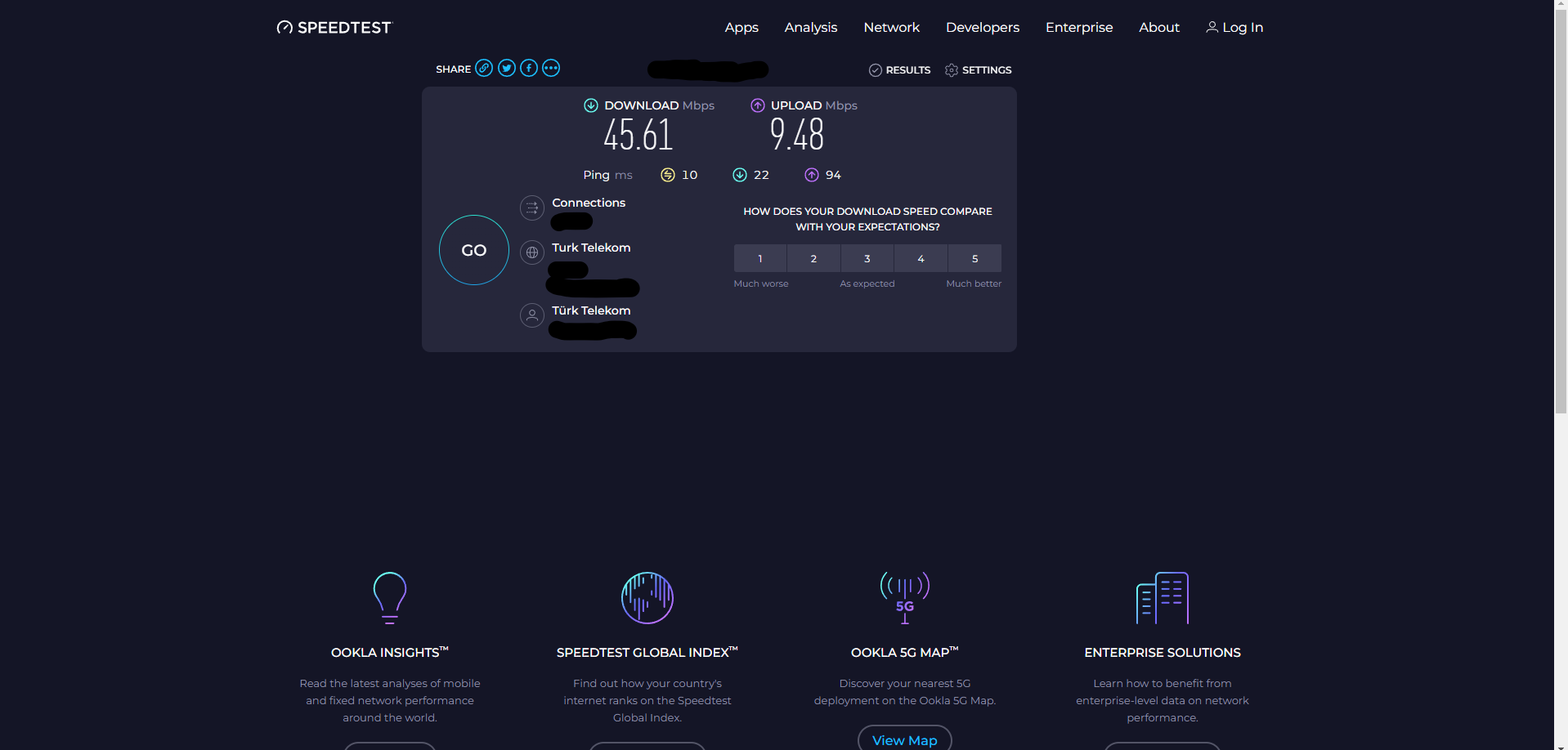The image size is (1568, 750).
Task: Click the Ping ms label
Action: click(x=607, y=175)
